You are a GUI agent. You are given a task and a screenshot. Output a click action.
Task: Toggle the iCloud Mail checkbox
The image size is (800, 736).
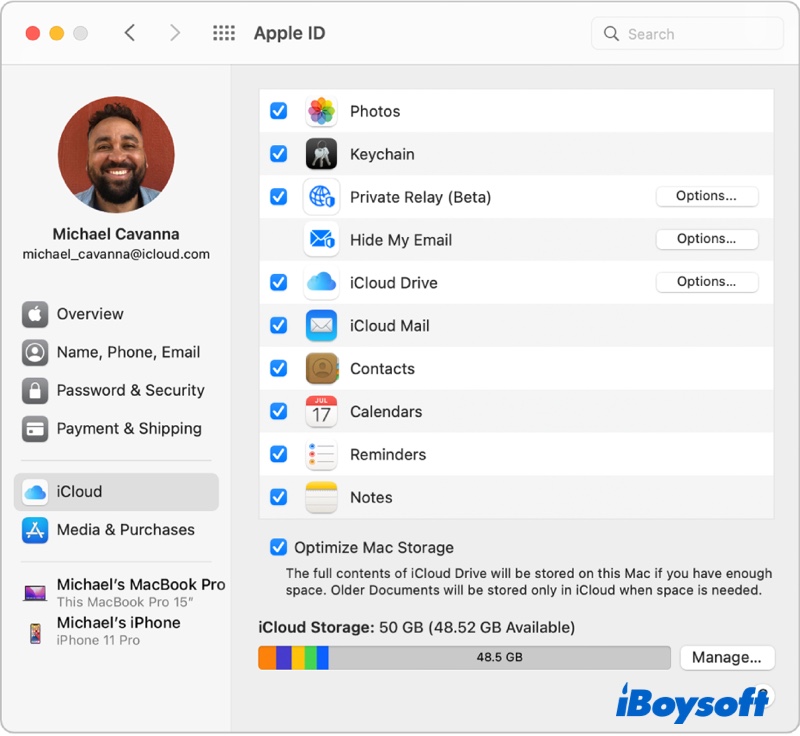pyautogui.click(x=279, y=325)
